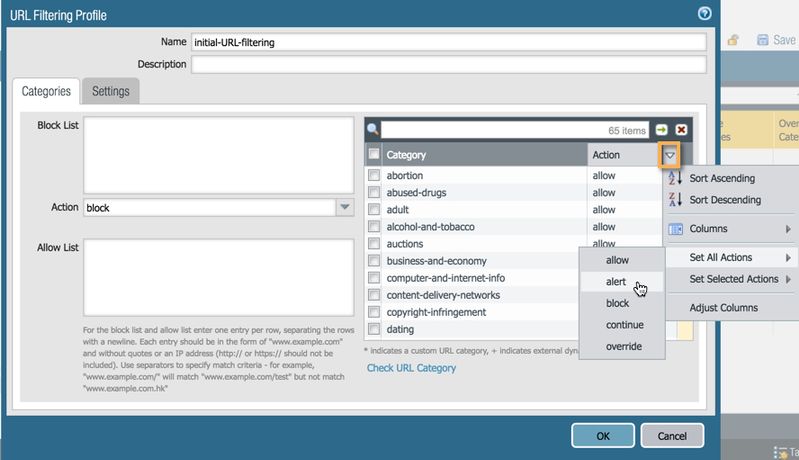Viewport: 799px width, 460px height.
Task: Check the content-delivery-networks checkbox
Action: click(x=374, y=294)
